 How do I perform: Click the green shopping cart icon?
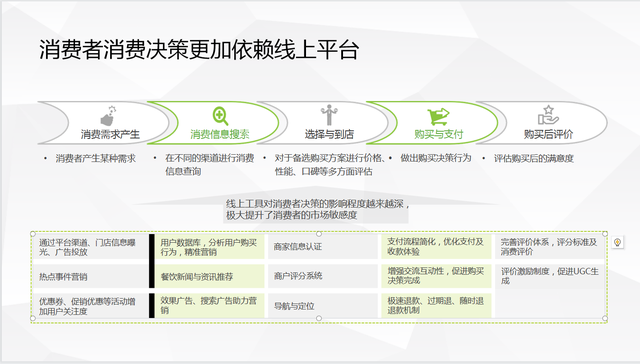438,117
